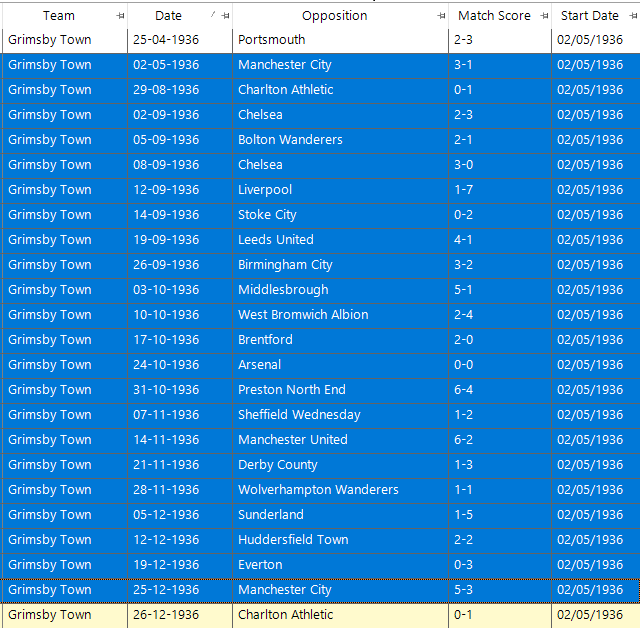Select the Preston North End cell
Screen dimensions: 640x628
coord(340,390)
